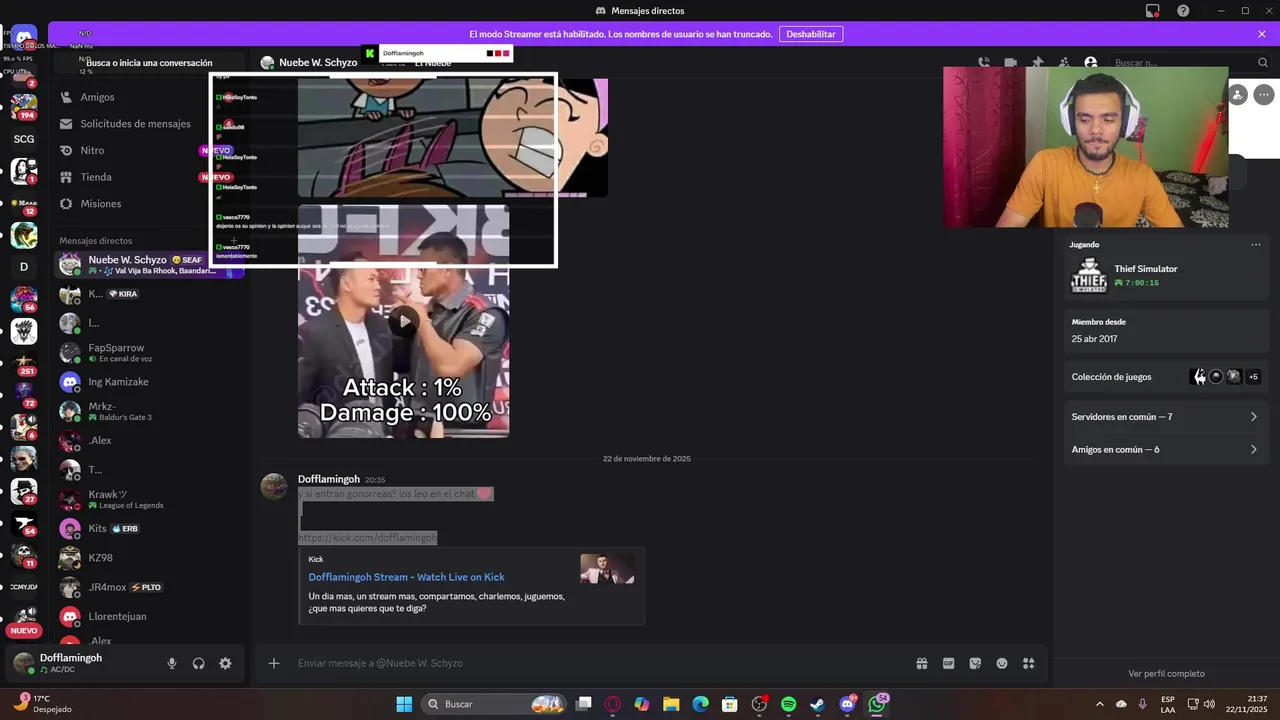1280x720 pixels.
Task: Open the D server icon in sidebar
Action: pyautogui.click(x=24, y=267)
